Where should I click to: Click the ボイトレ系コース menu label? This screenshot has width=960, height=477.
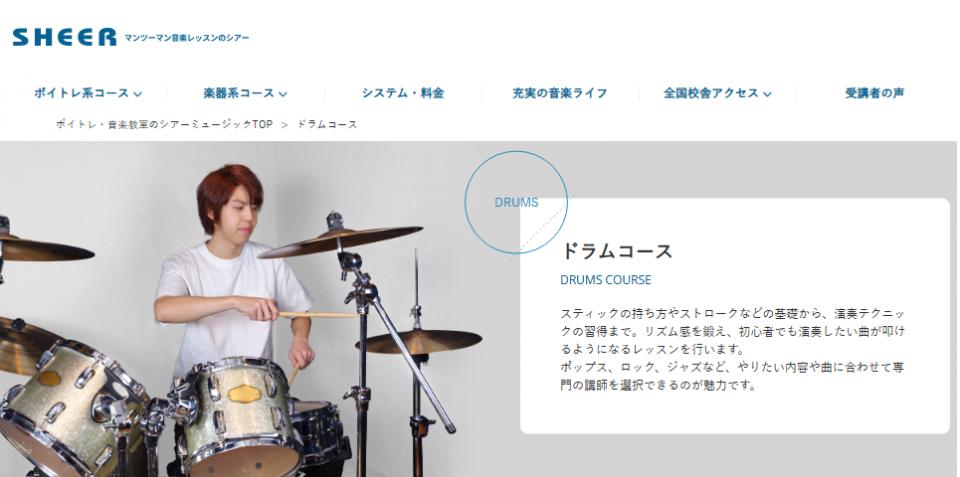tap(81, 93)
